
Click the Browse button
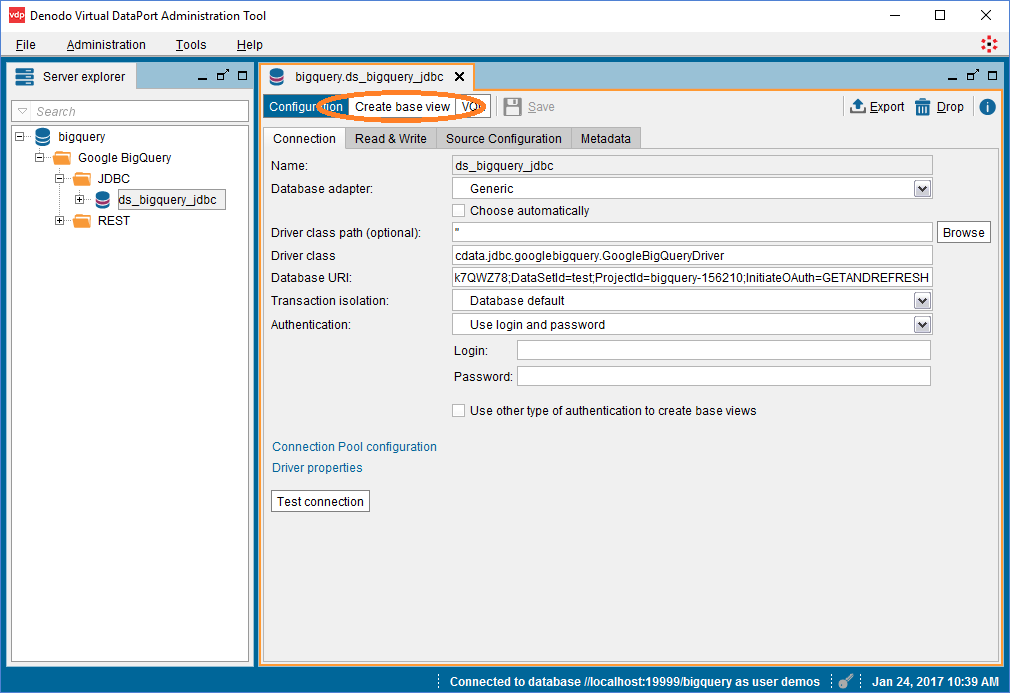point(964,233)
